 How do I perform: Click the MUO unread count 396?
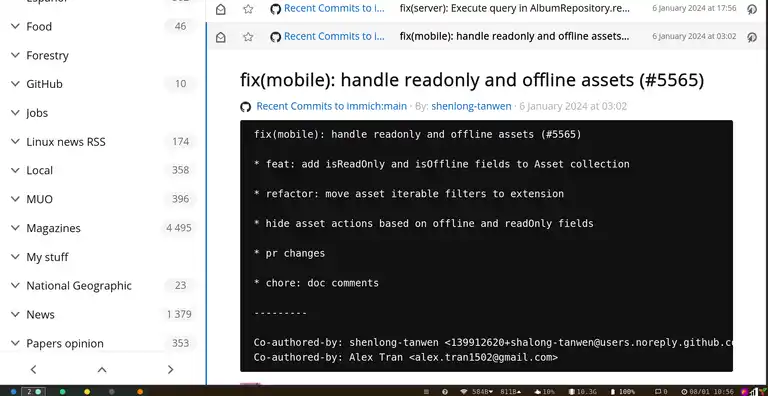[x=180, y=199]
